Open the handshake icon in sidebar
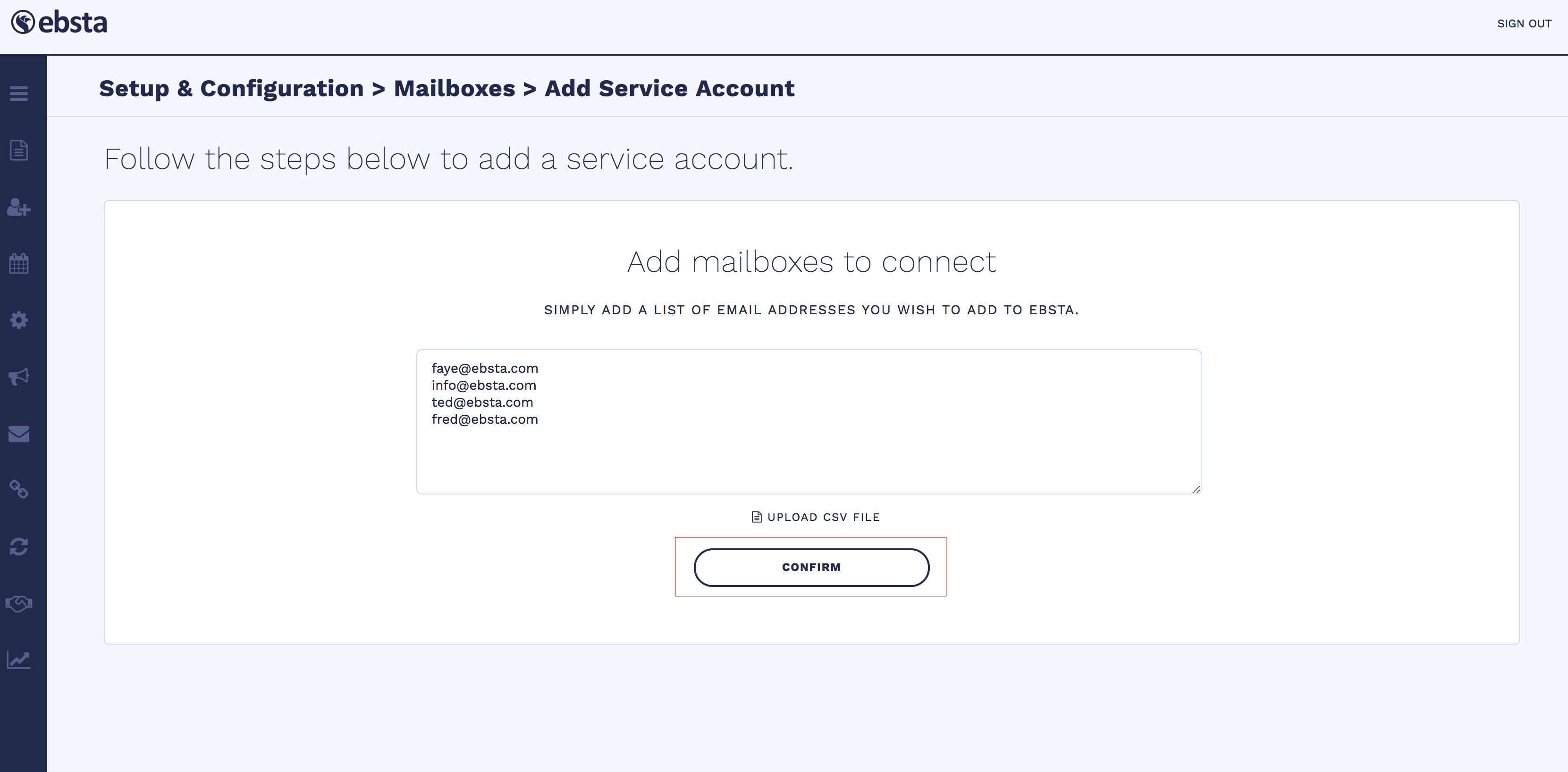Image resolution: width=1568 pixels, height=772 pixels. coord(19,603)
